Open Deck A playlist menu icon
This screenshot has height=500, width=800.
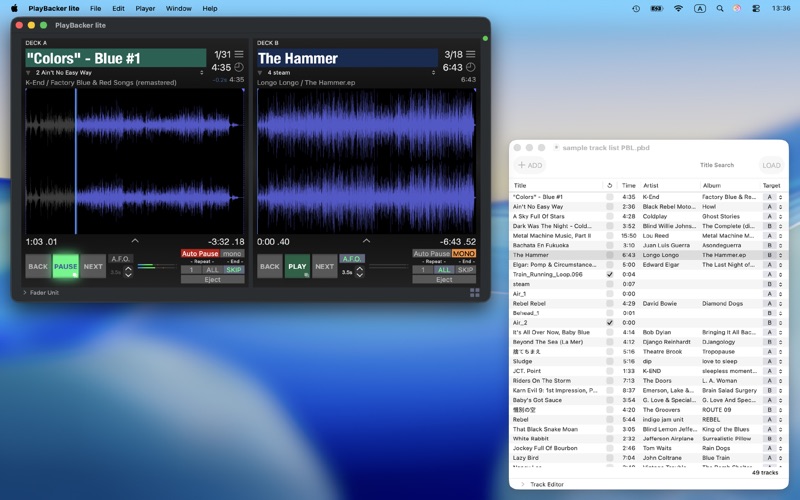239,54
